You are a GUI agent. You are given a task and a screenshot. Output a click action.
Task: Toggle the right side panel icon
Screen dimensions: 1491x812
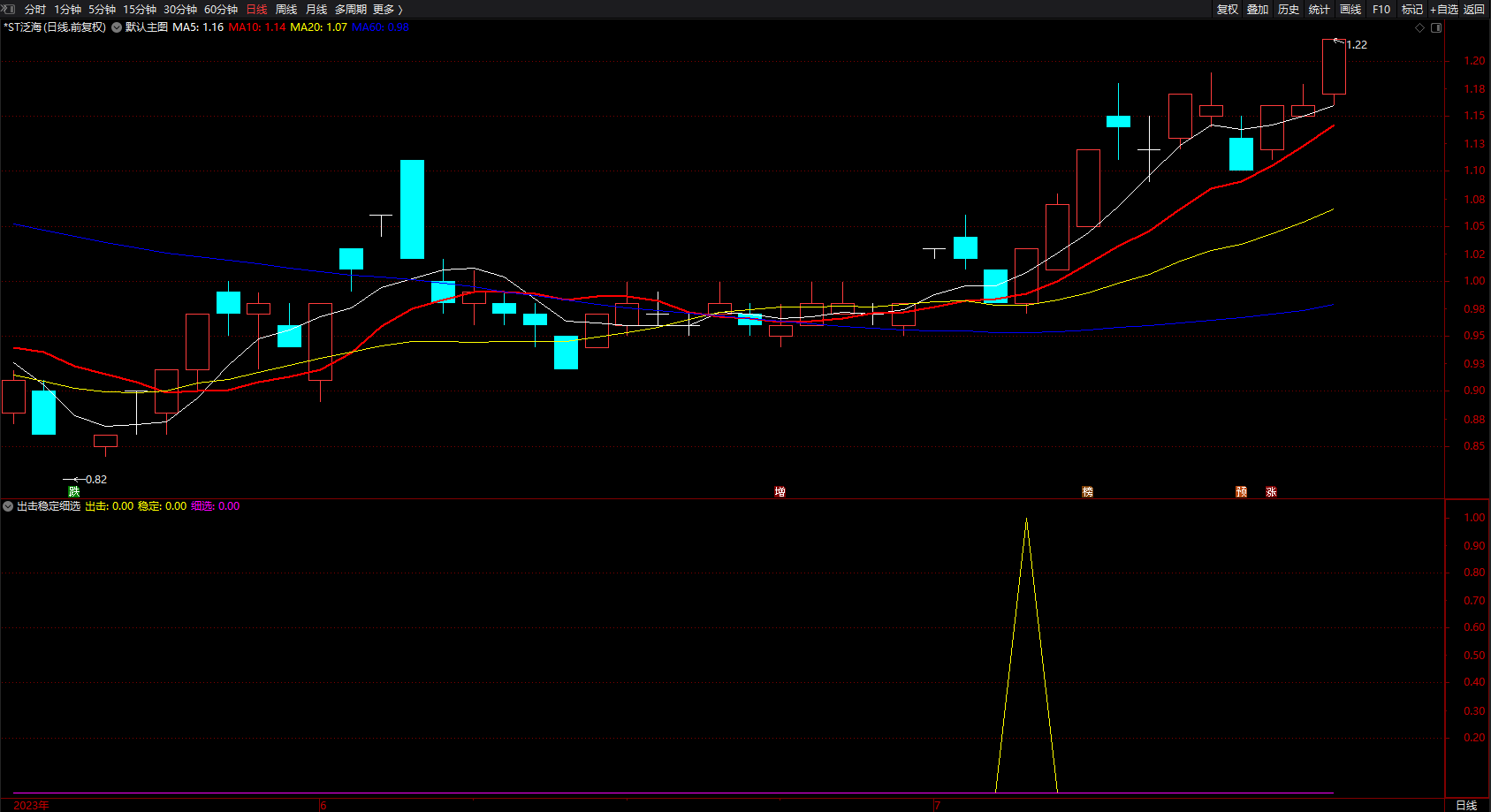pos(1436,27)
